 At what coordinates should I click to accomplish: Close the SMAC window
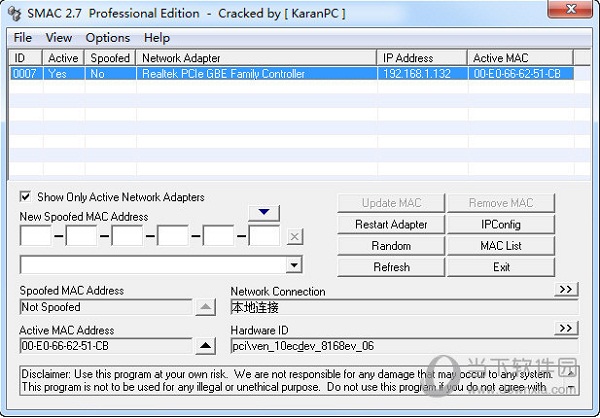[571, 9]
